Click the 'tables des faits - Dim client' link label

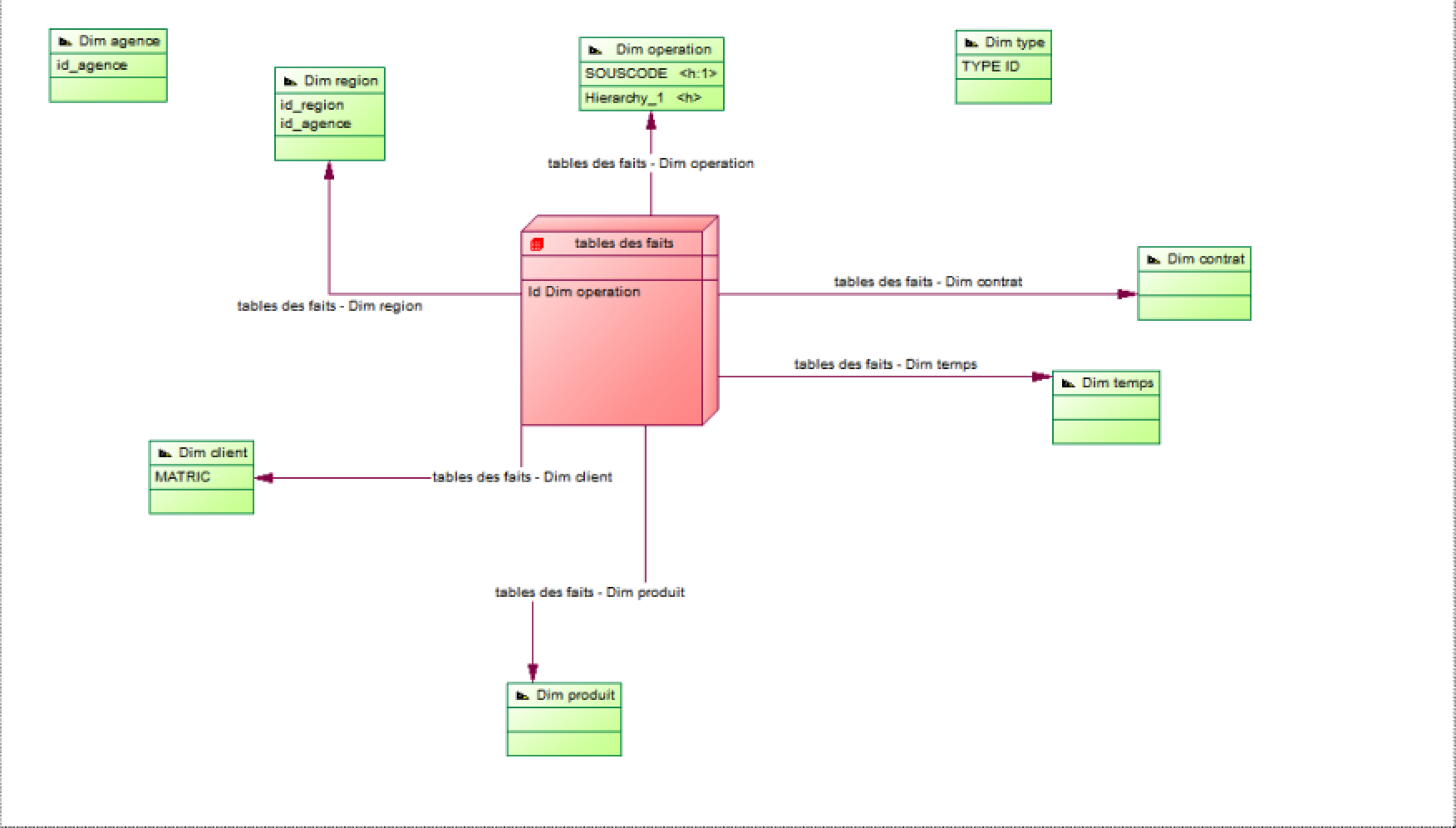(523, 477)
